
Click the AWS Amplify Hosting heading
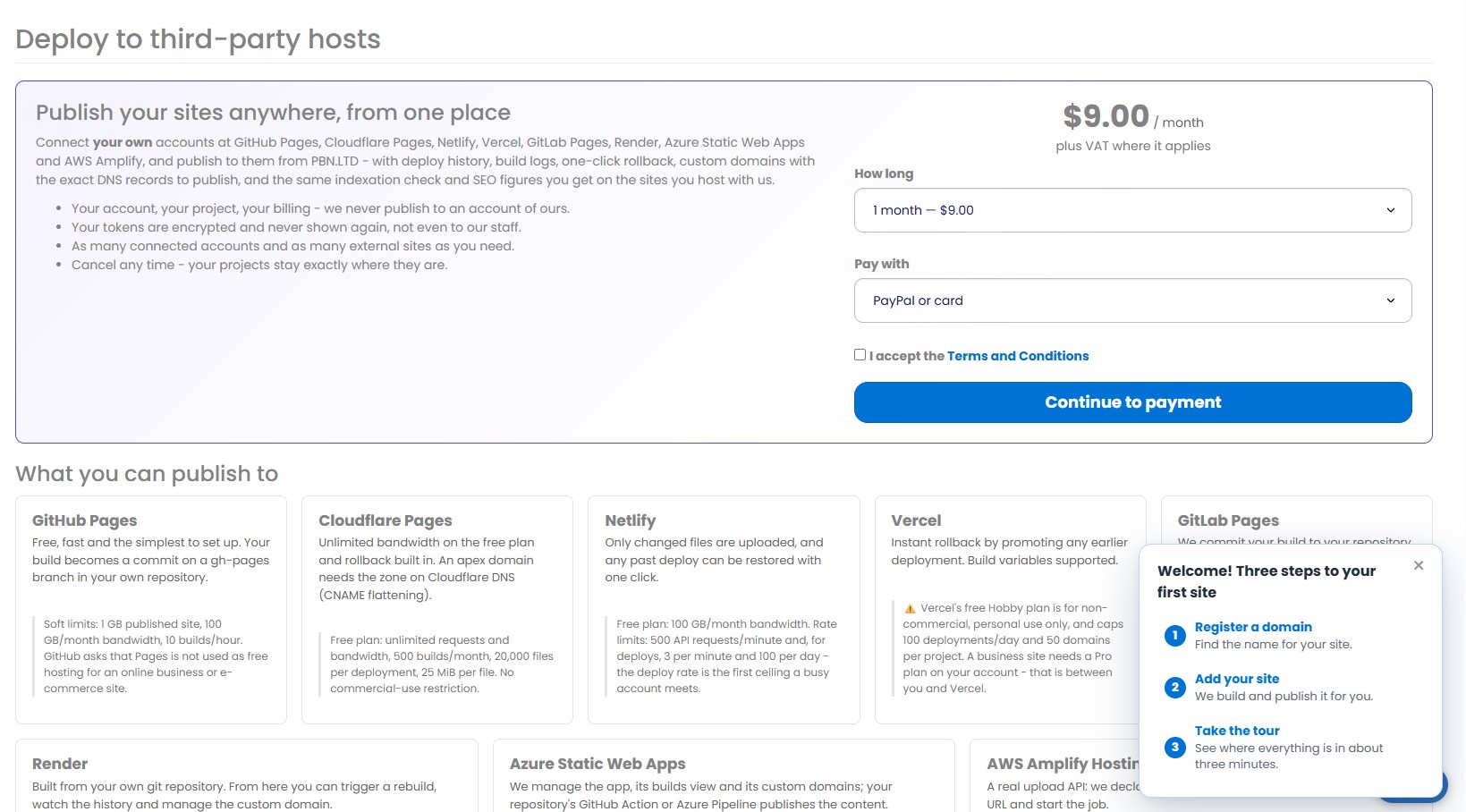1063,764
